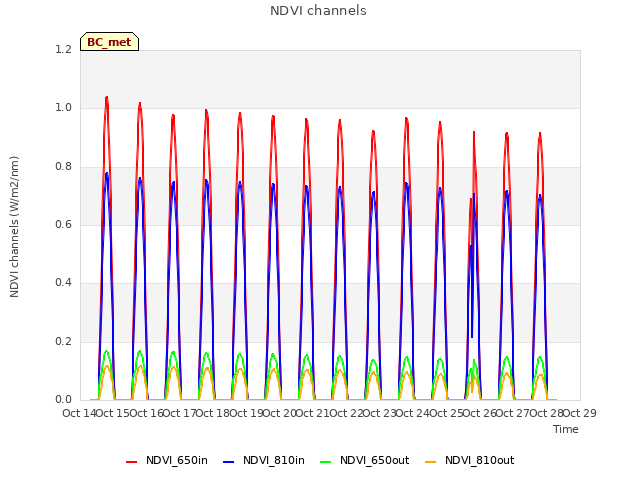Click the 0.0 y-axis tick label

click(x=63, y=399)
